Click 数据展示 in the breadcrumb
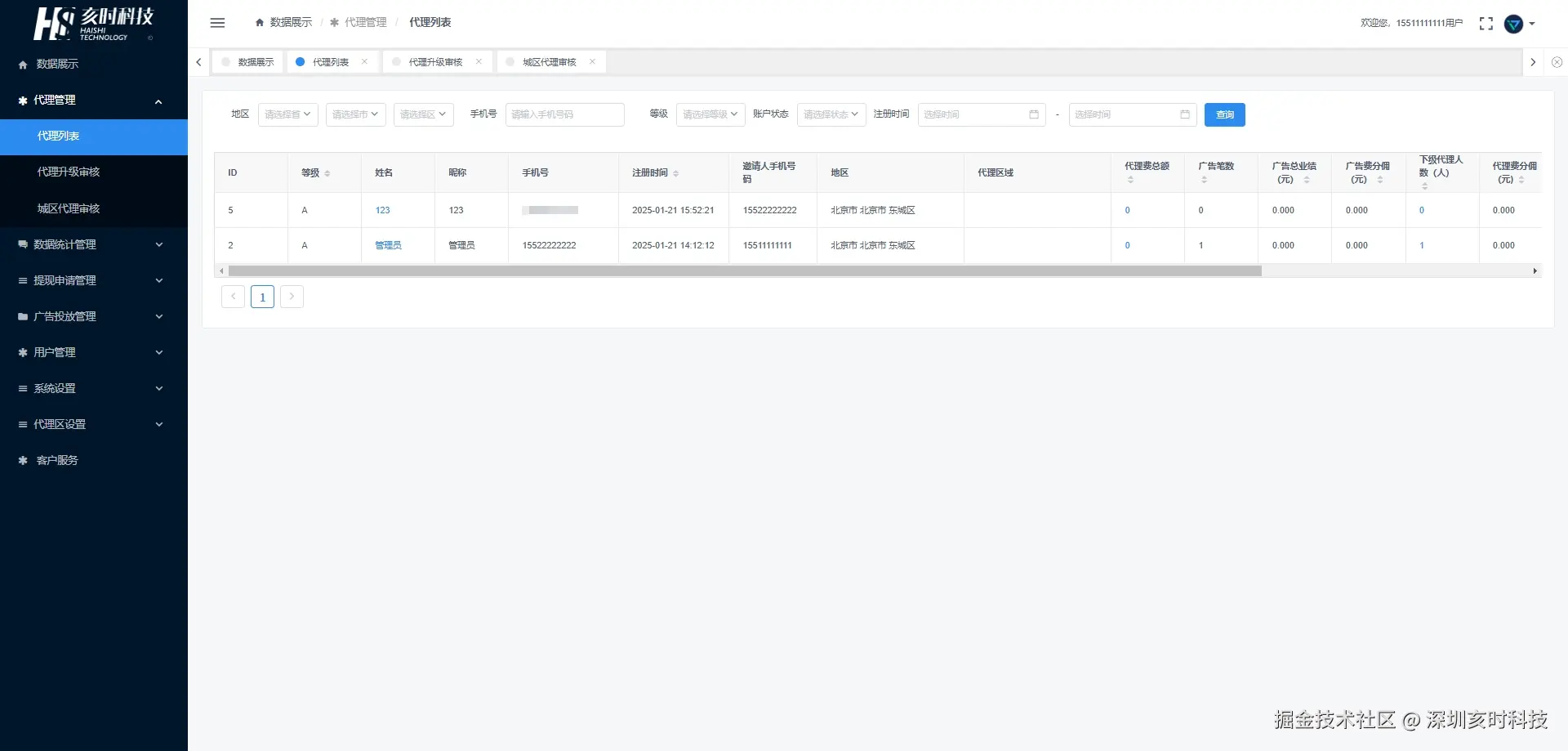The height and width of the screenshot is (751, 1568). click(283, 23)
